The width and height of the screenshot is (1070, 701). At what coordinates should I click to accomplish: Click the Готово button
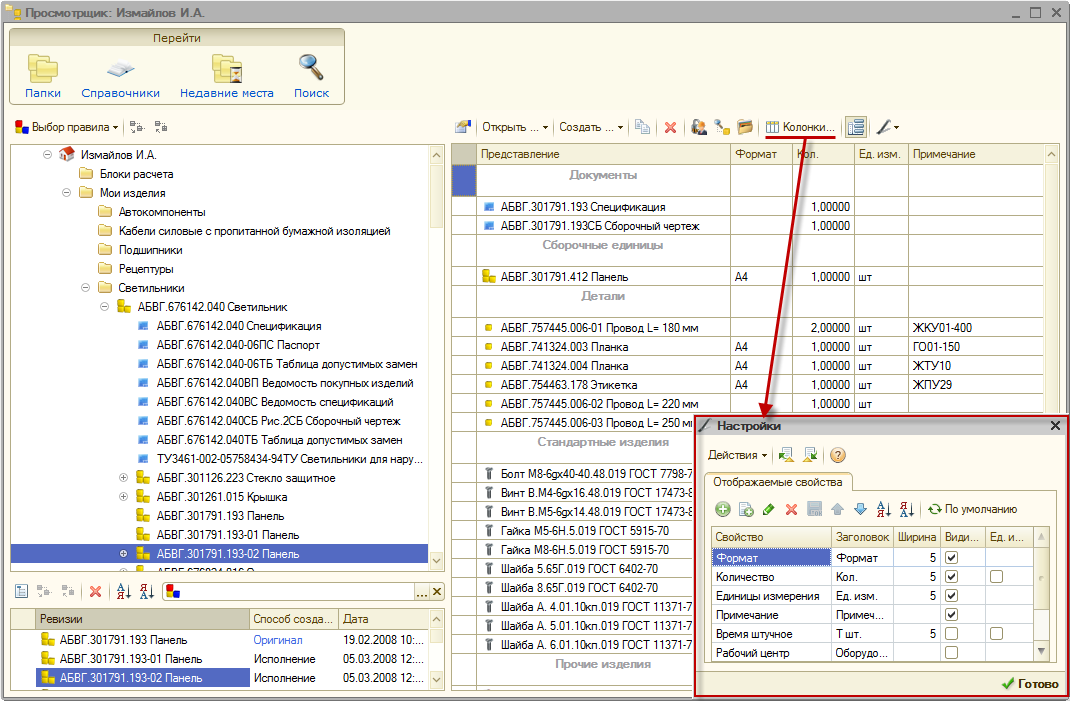1029,684
